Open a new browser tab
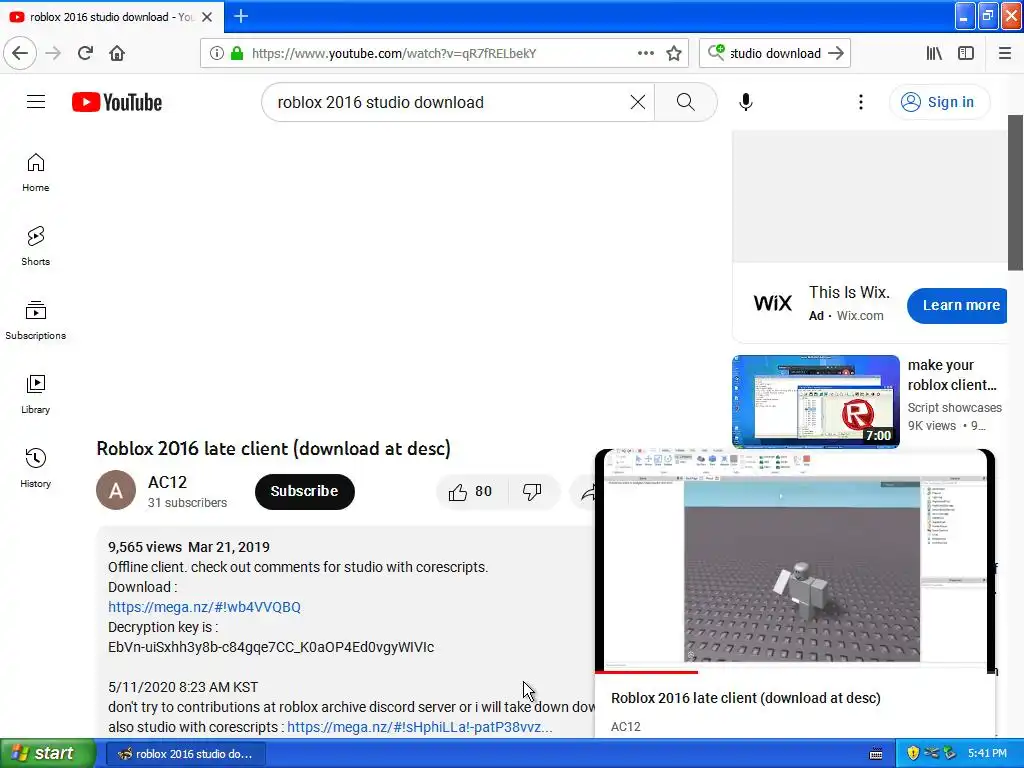This screenshot has width=1024, height=768. (241, 16)
